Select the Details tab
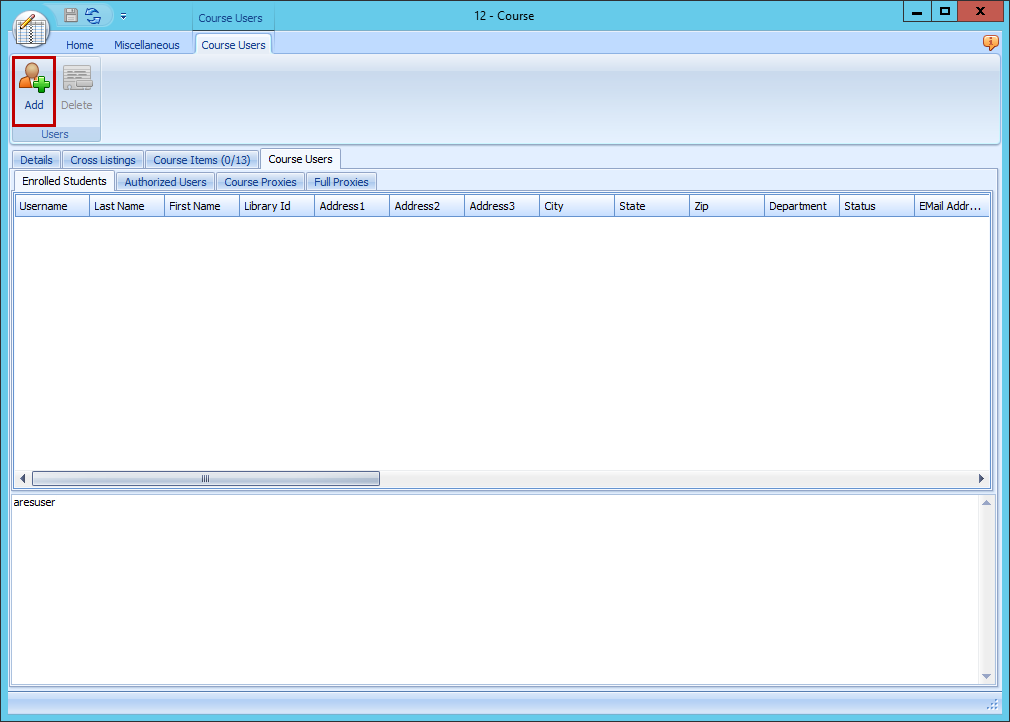 pyautogui.click(x=36, y=160)
